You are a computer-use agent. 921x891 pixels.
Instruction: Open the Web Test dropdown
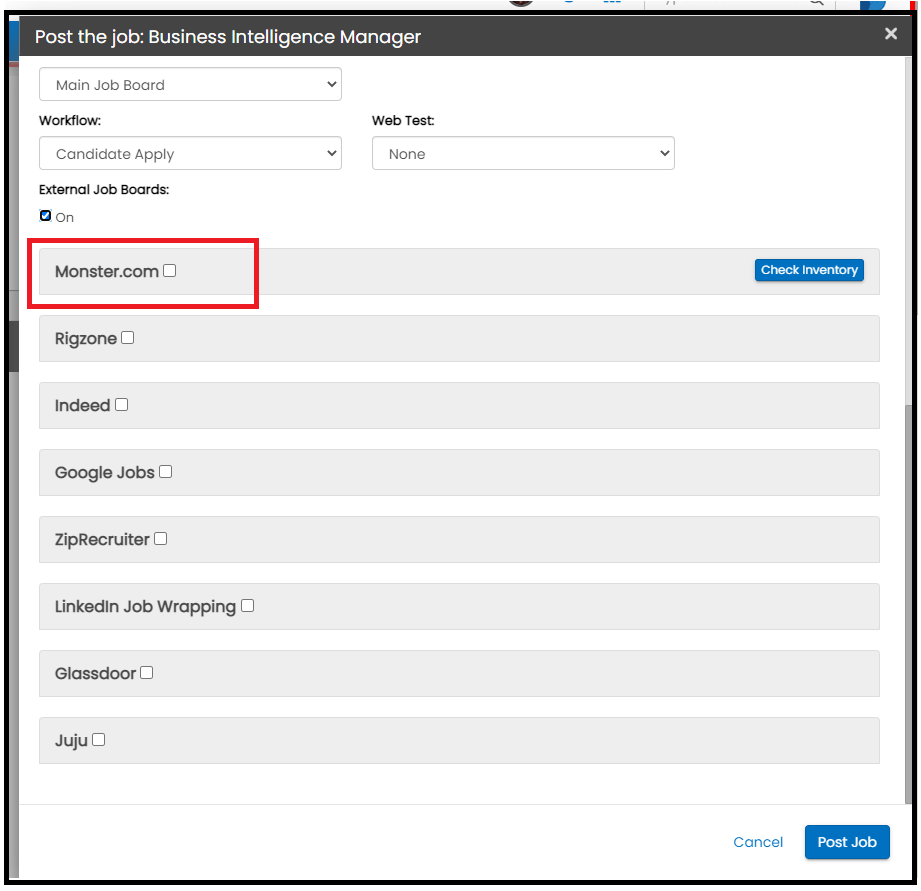523,154
